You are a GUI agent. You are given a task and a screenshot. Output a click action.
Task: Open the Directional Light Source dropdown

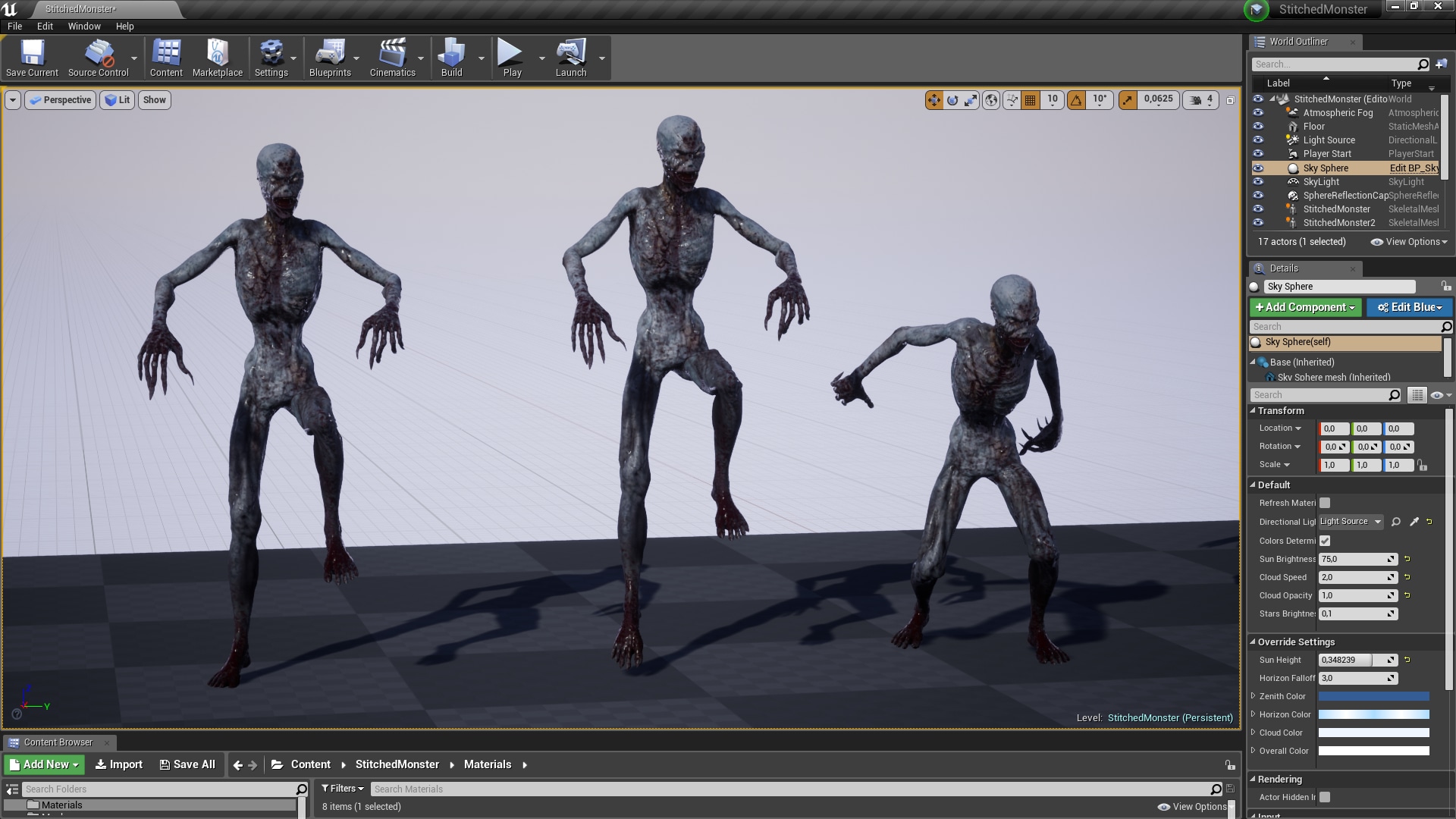[1350, 522]
